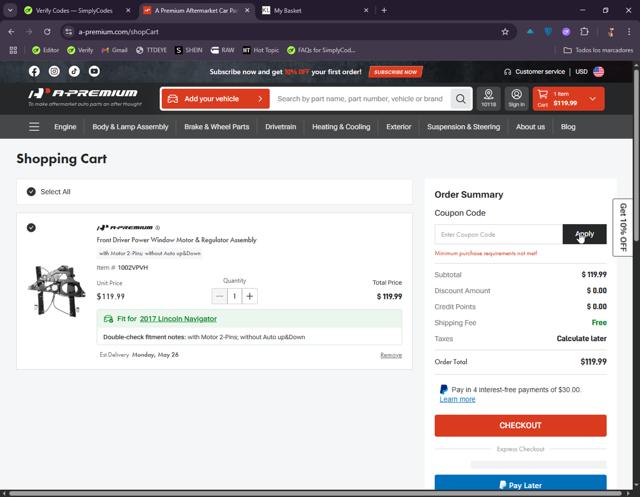Viewport: 640px width, 497px height.
Task: Open the Exterior menu
Action: [399, 127]
